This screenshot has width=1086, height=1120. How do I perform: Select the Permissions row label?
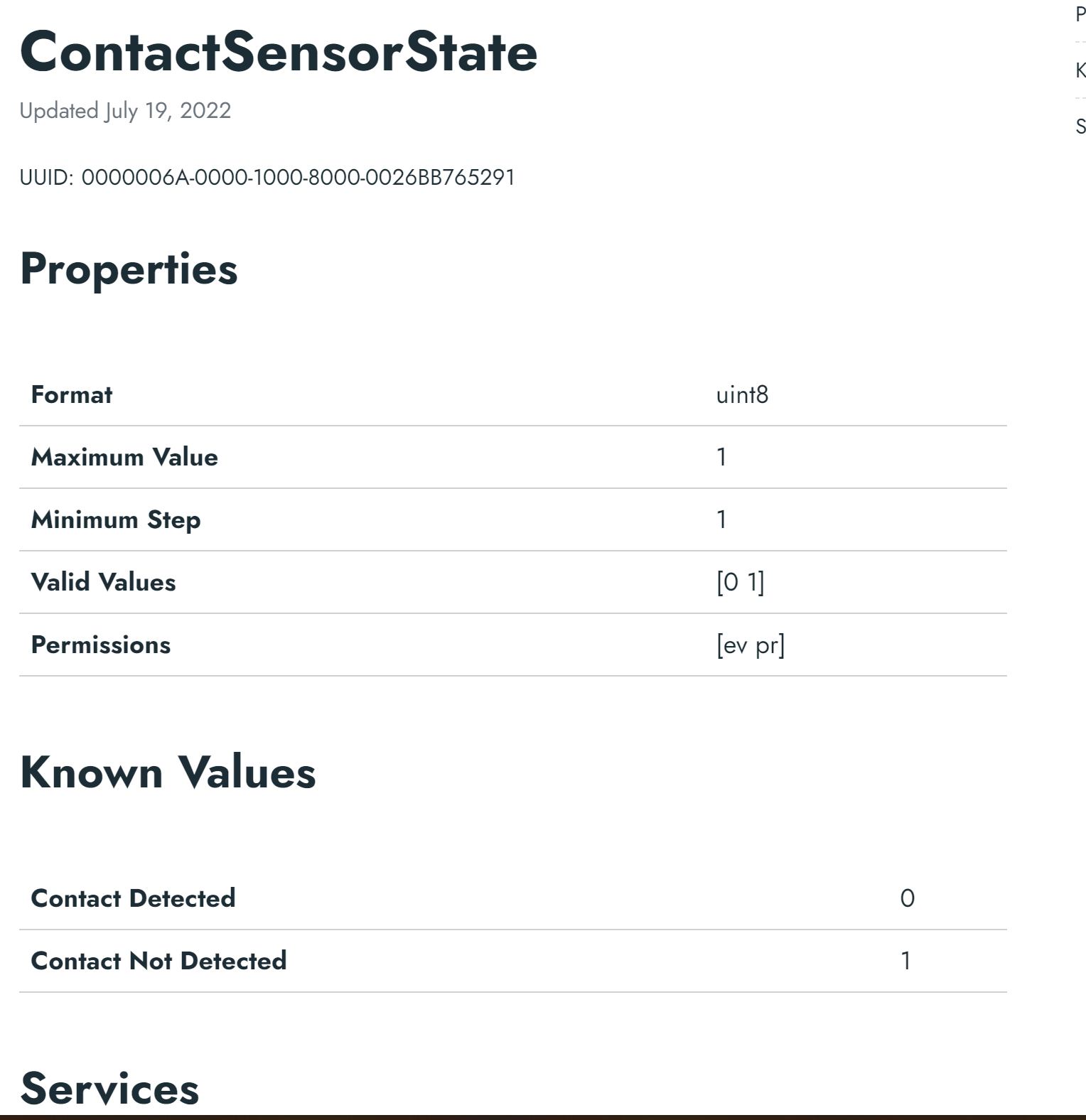pyautogui.click(x=101, y=645)
